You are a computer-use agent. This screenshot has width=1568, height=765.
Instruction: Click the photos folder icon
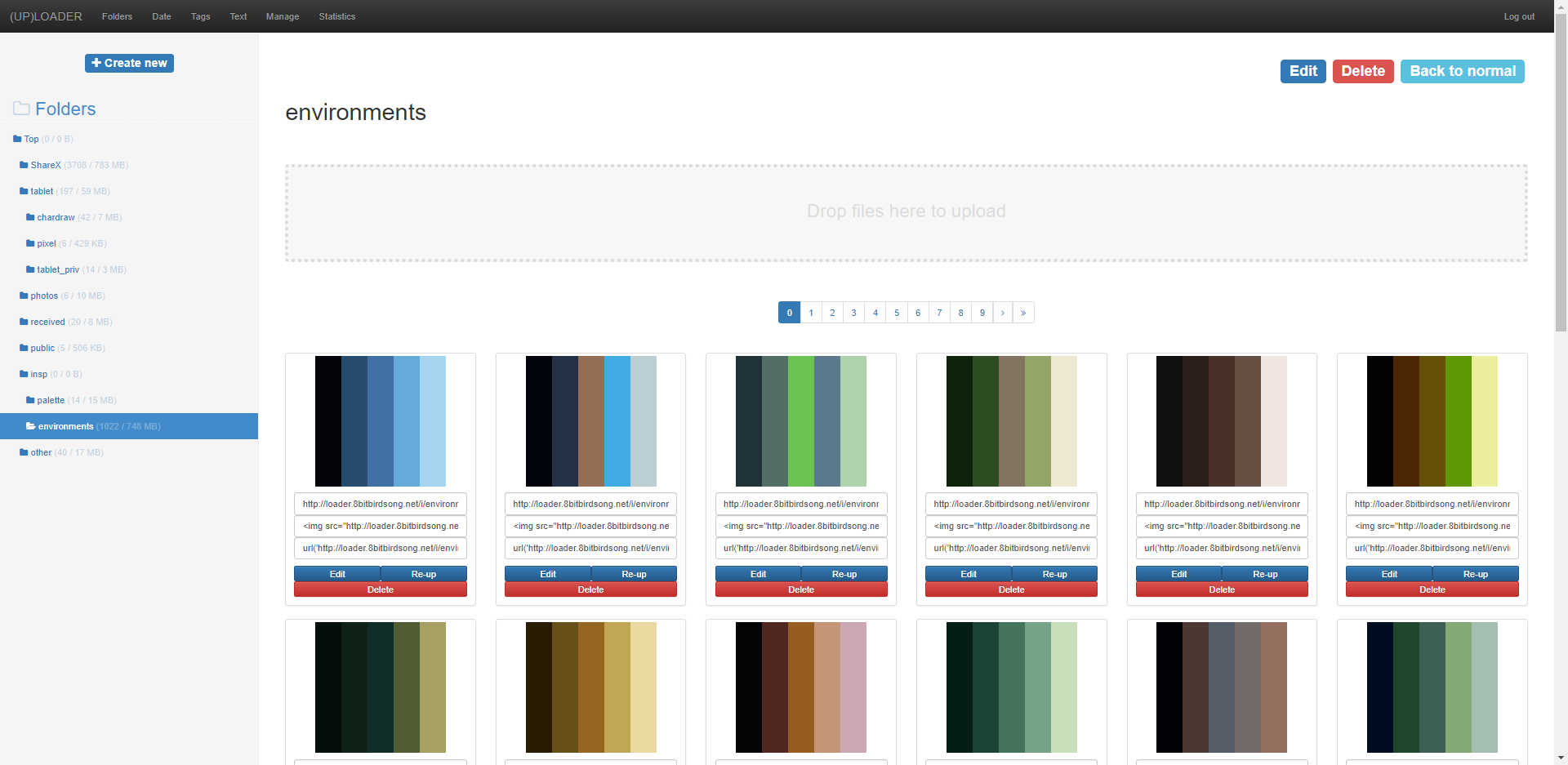24,296
